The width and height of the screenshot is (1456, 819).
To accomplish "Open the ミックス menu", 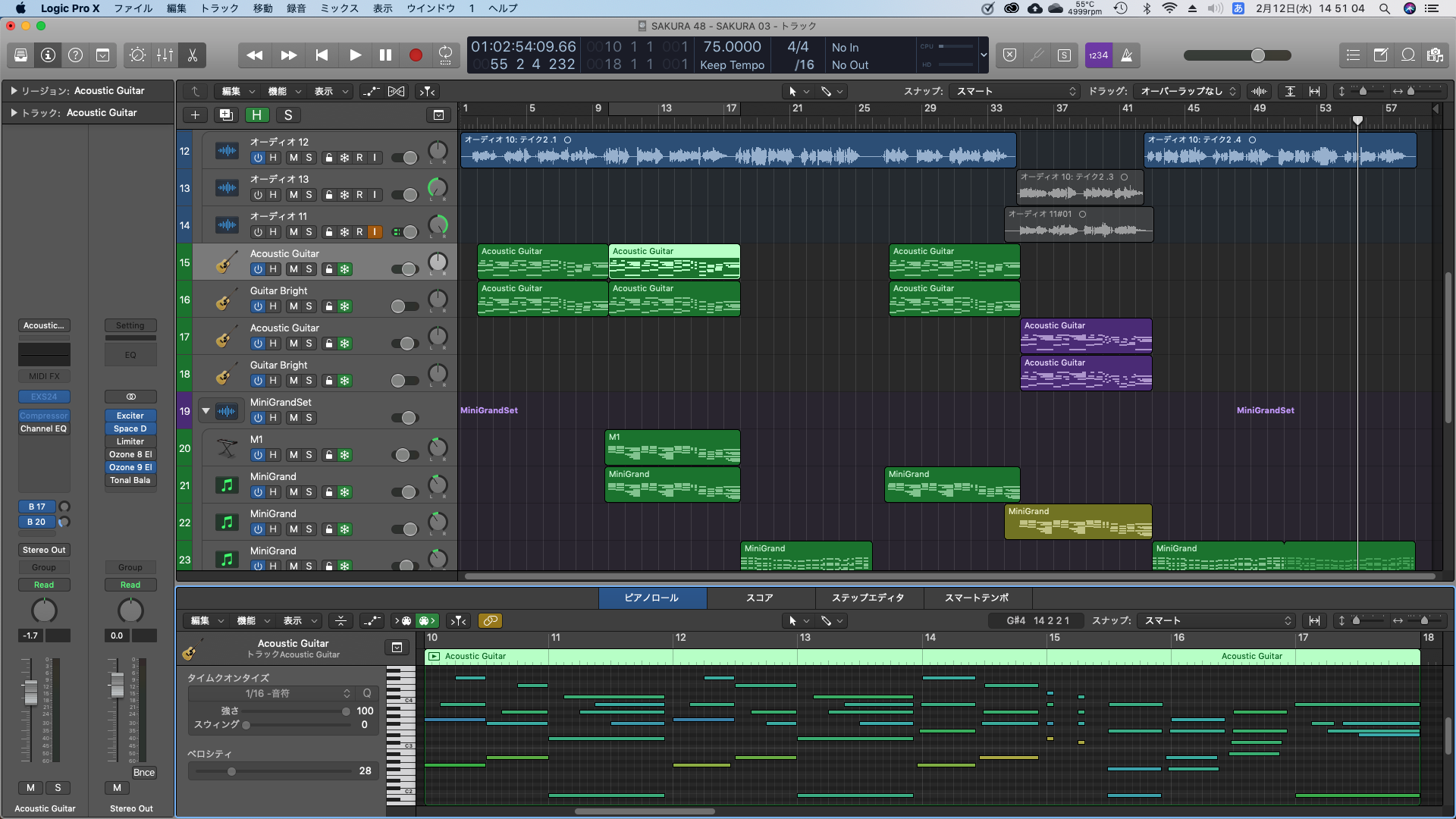I will pos(338,8).
